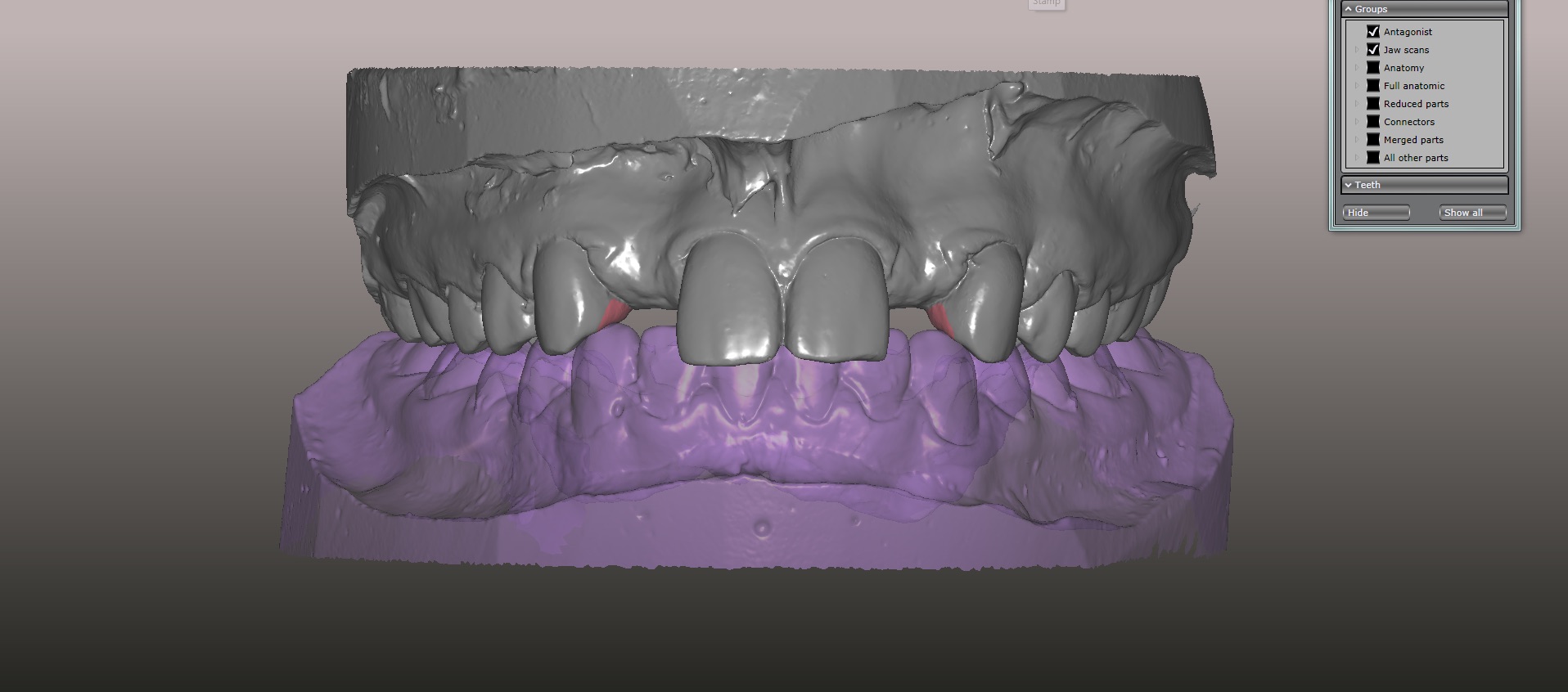This screenshot has width=1568, height=692.
Task: Click the Hide button
Action: click(1376, 213)
